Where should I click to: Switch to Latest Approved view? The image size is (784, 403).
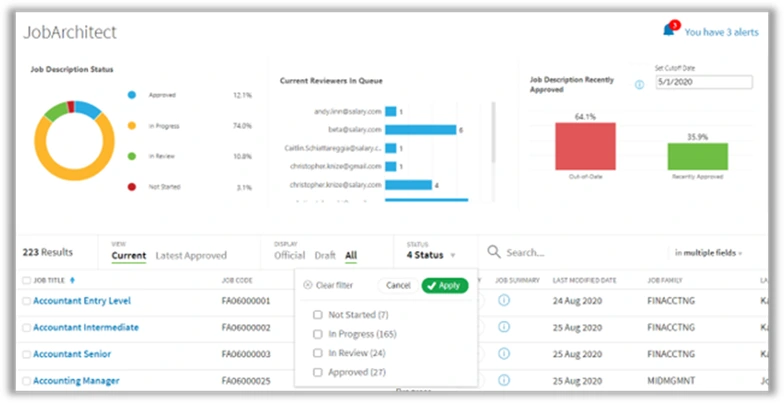point(191,256)
